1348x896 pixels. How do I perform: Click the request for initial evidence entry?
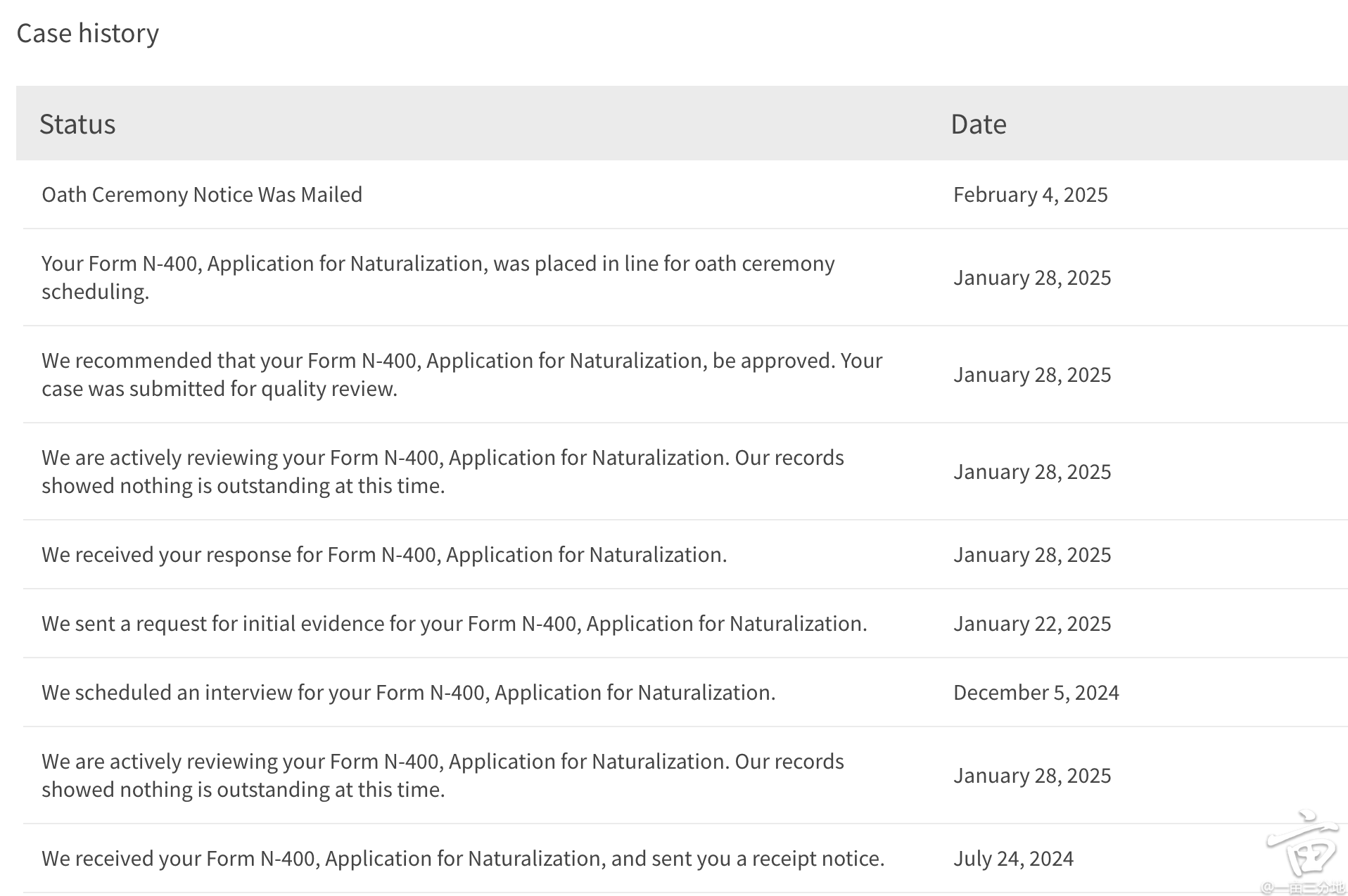454,623
